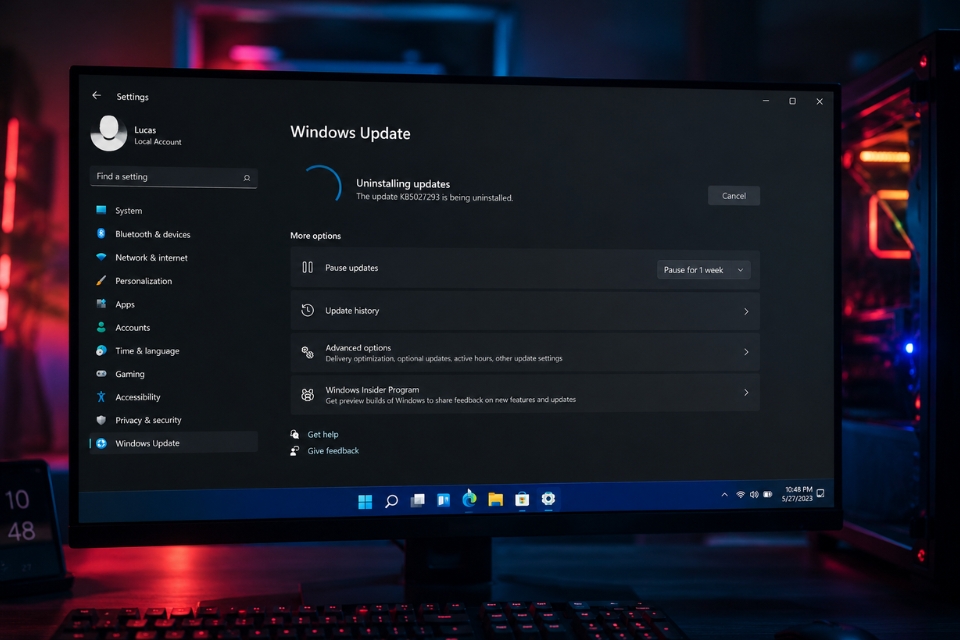Click the Give feedback link
960x640 pixels.
333,450
